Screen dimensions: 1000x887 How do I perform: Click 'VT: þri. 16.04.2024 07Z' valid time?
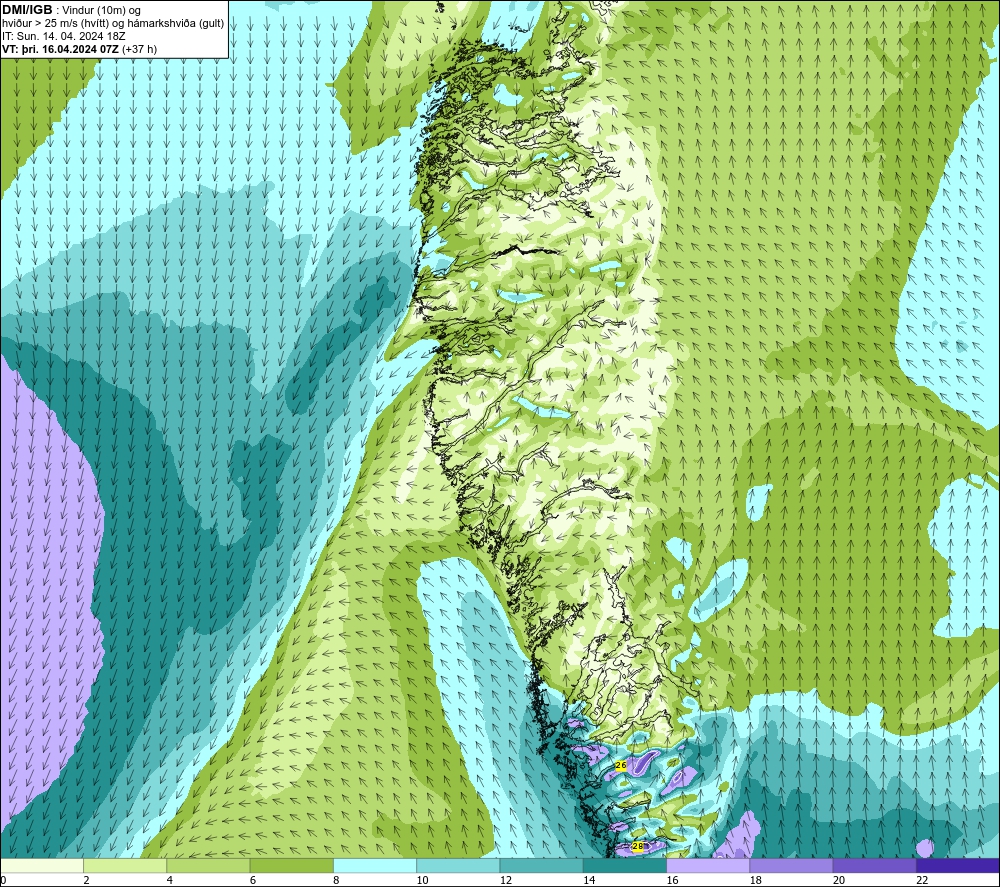point(60,49)
